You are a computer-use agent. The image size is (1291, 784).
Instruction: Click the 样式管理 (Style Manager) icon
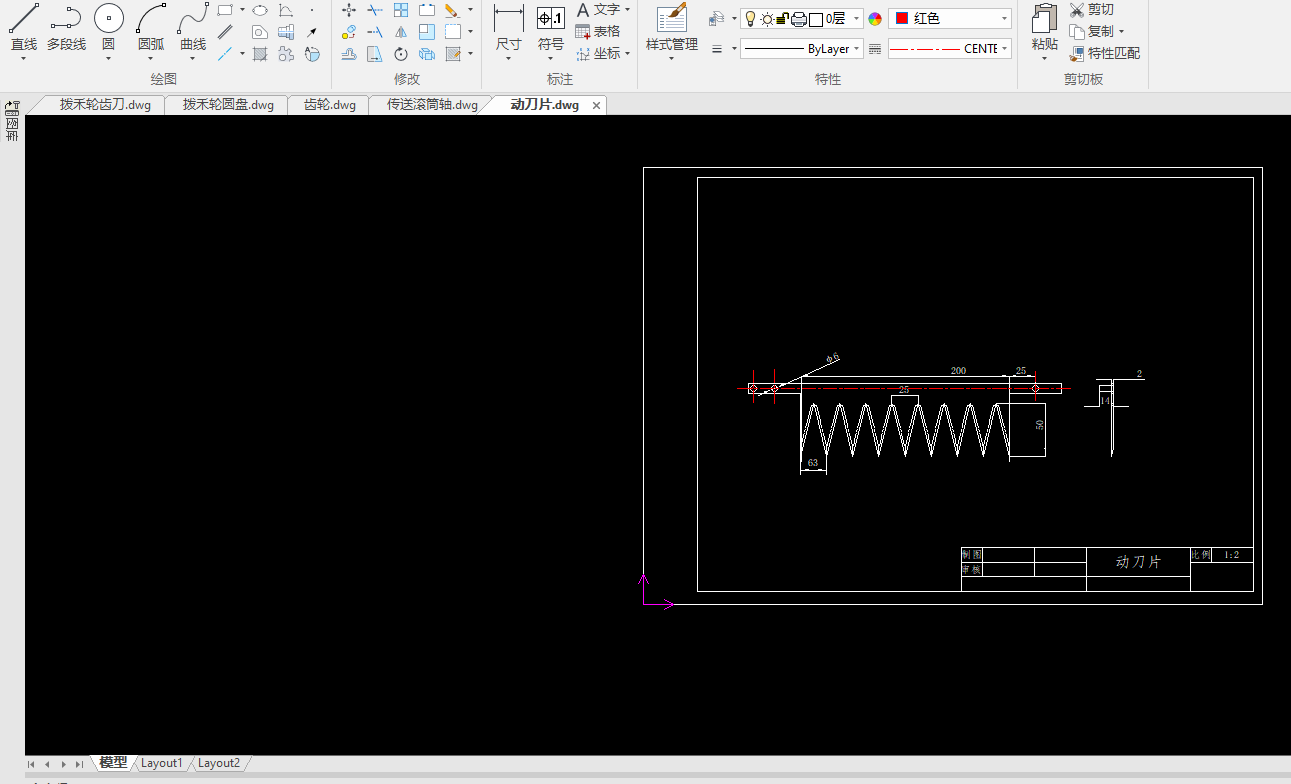point(671,19)
